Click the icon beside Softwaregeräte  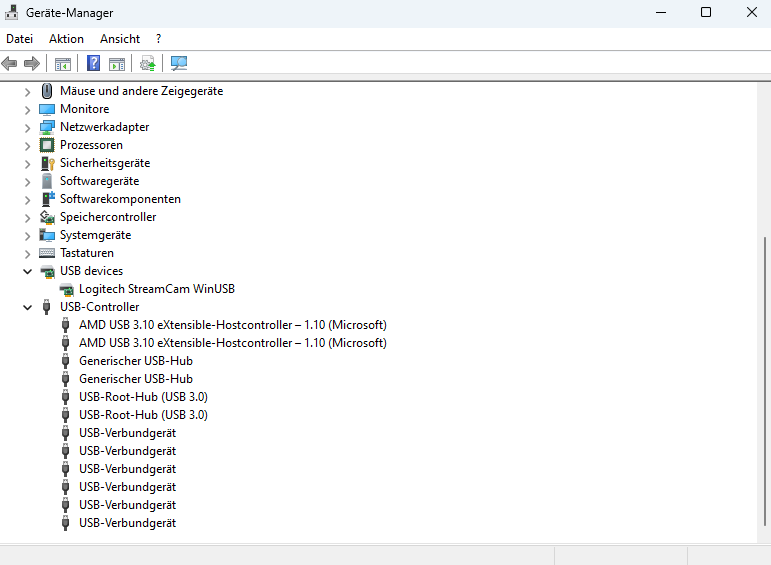tap(47, 181)
